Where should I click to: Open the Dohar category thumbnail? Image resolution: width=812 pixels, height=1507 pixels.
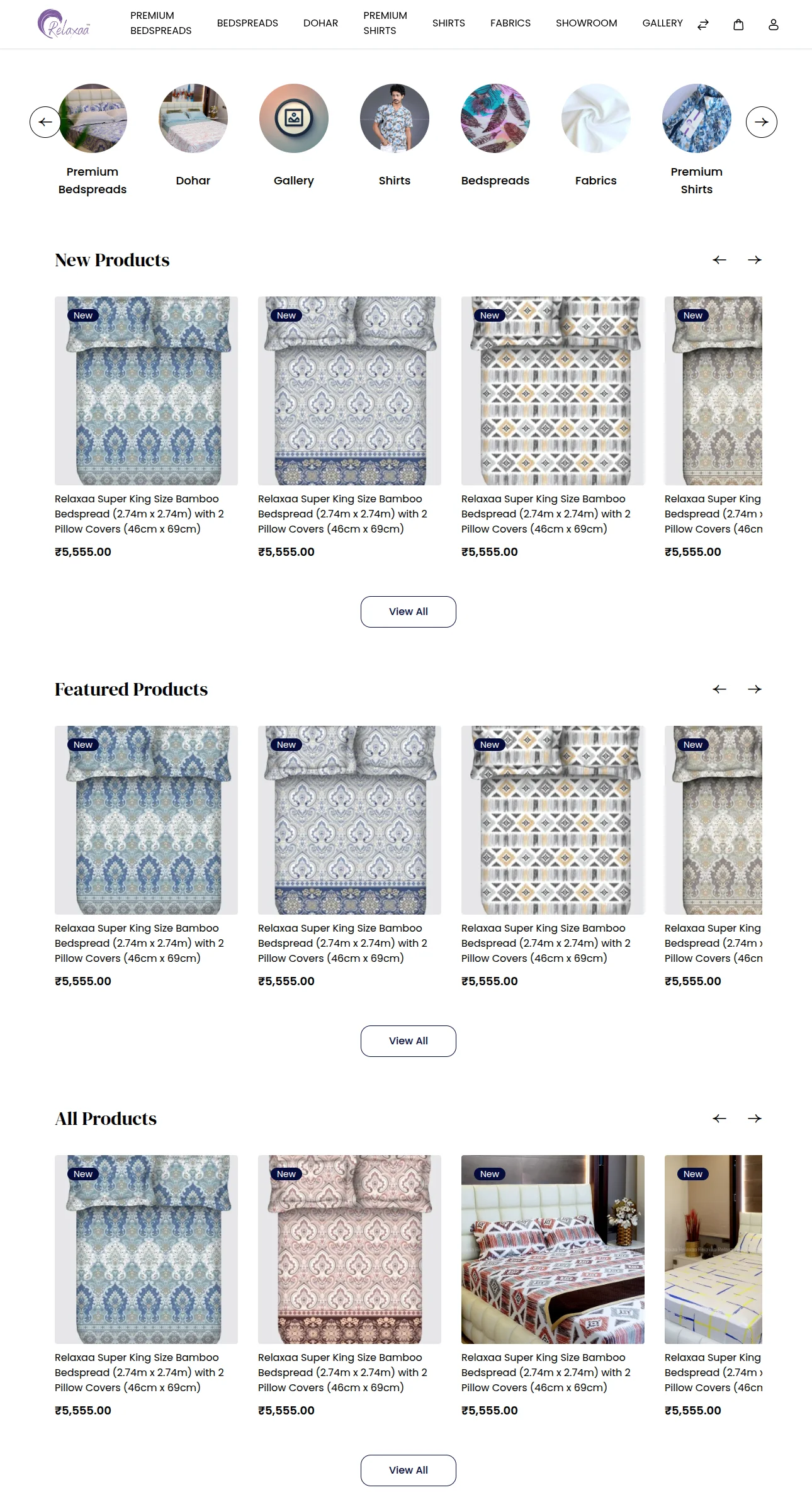pos(193,118)
